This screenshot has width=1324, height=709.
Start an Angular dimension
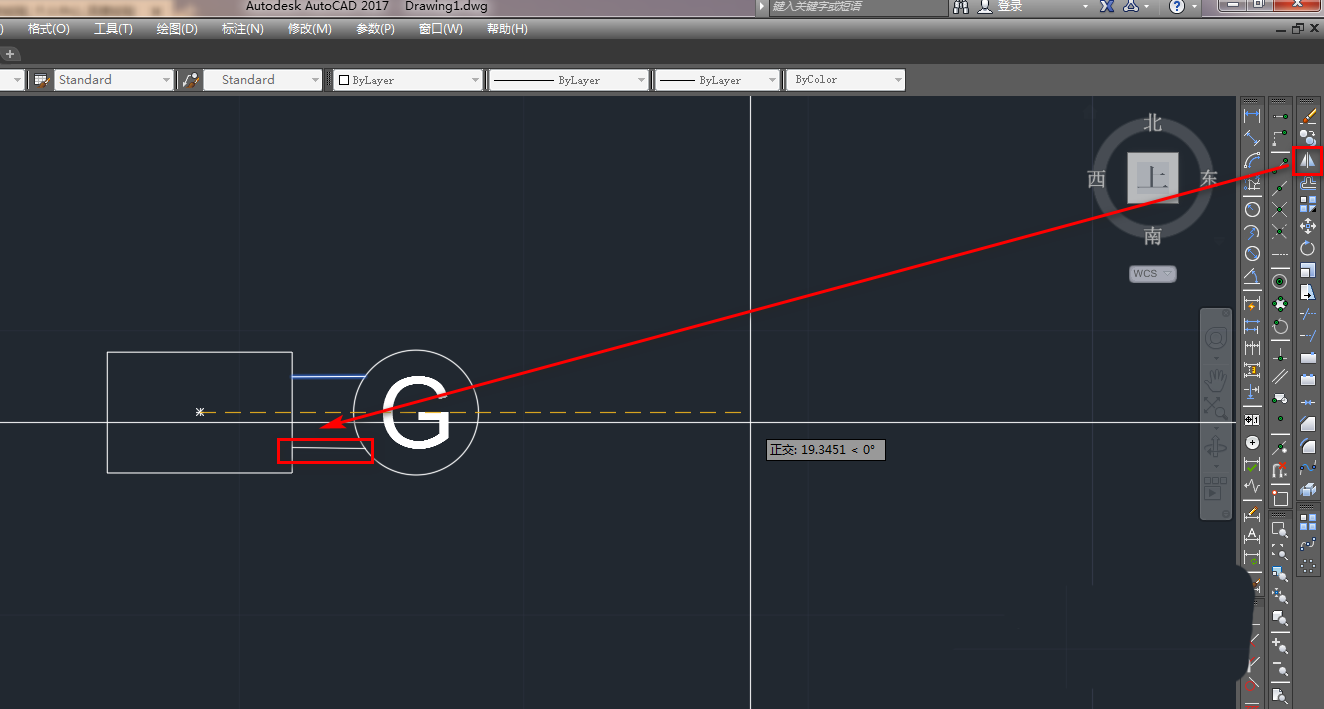(x=1252, y=275)
